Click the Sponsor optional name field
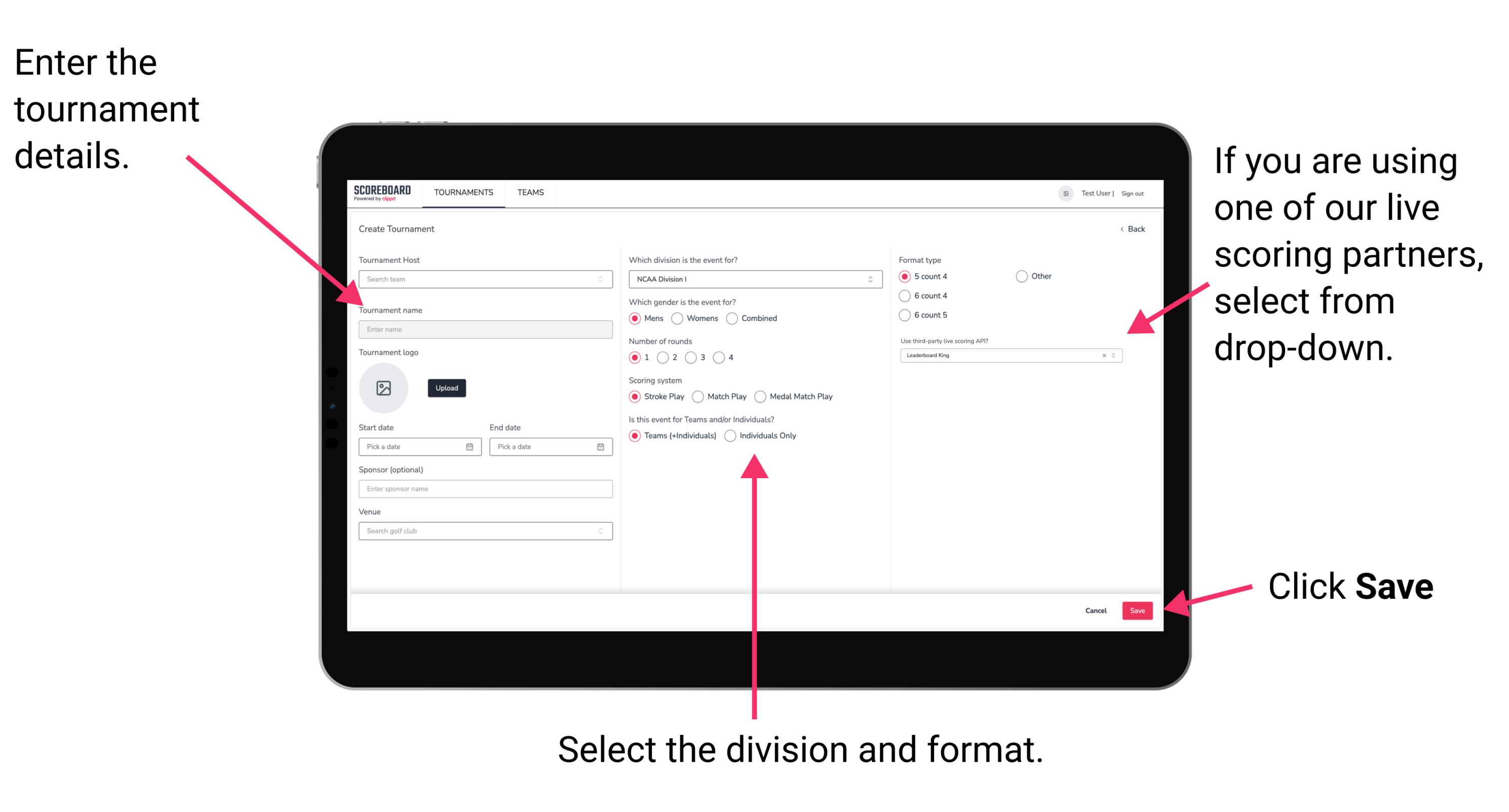1509x812 pixels. (483, 489)
